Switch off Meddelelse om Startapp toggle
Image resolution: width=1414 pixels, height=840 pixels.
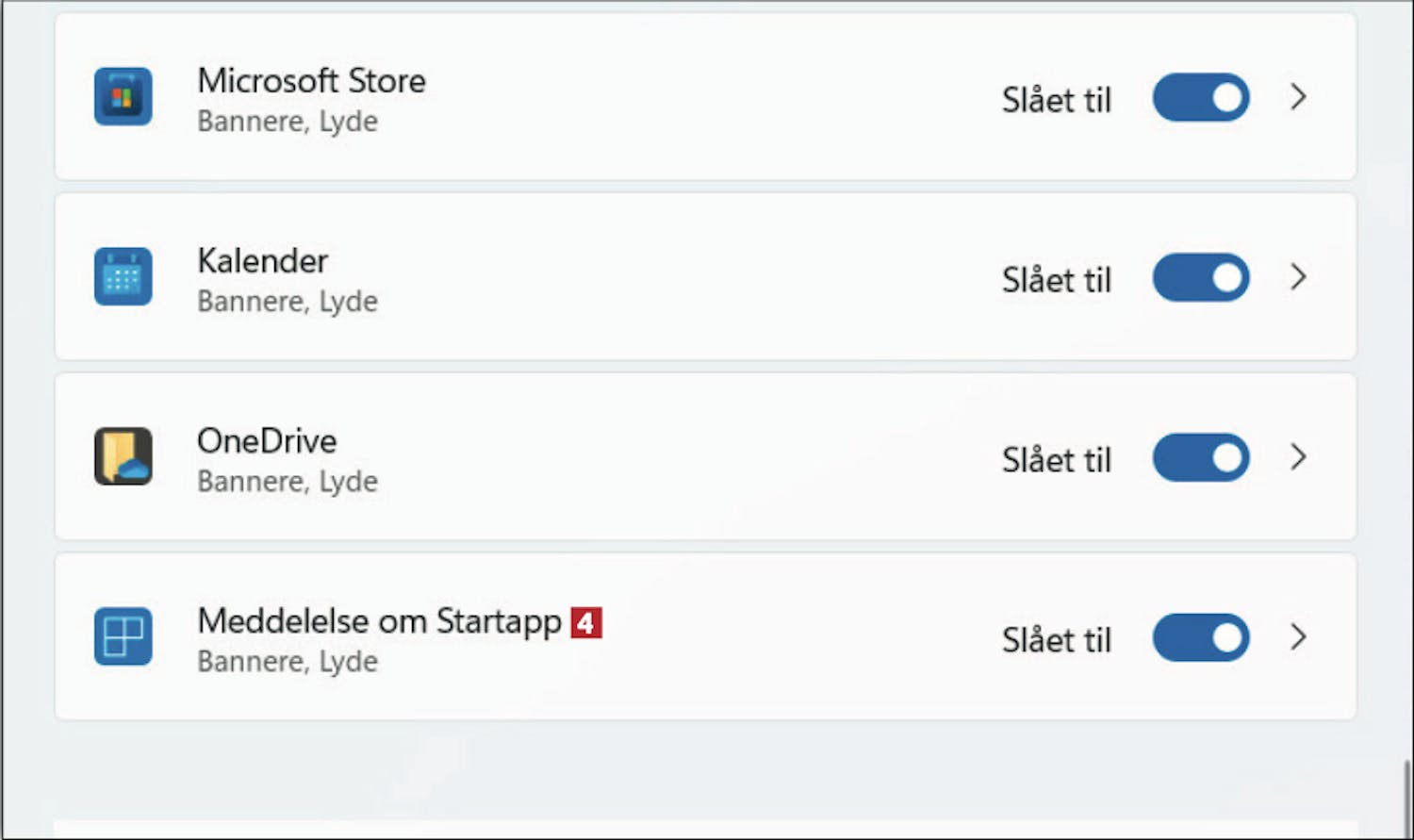pos(1201,637)
